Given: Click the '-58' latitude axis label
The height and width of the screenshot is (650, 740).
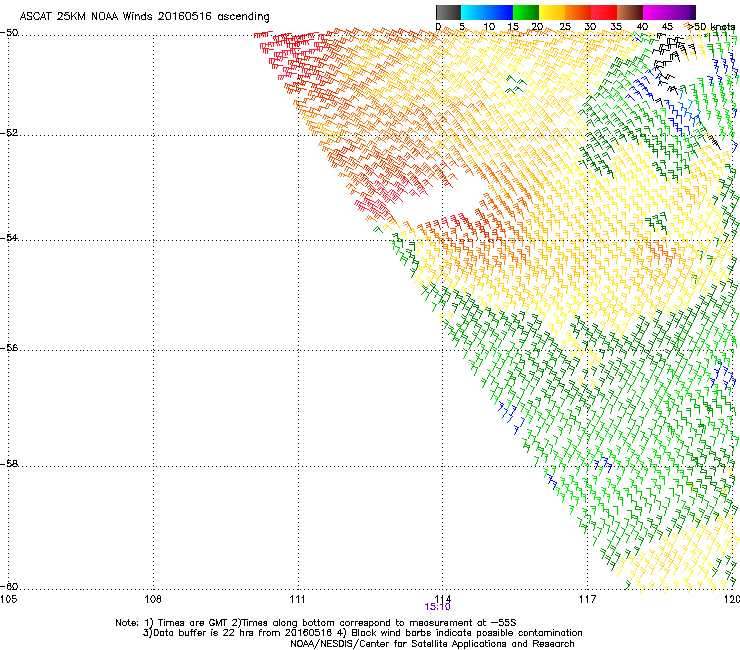Looking at the screenshot, I should 10,464.
